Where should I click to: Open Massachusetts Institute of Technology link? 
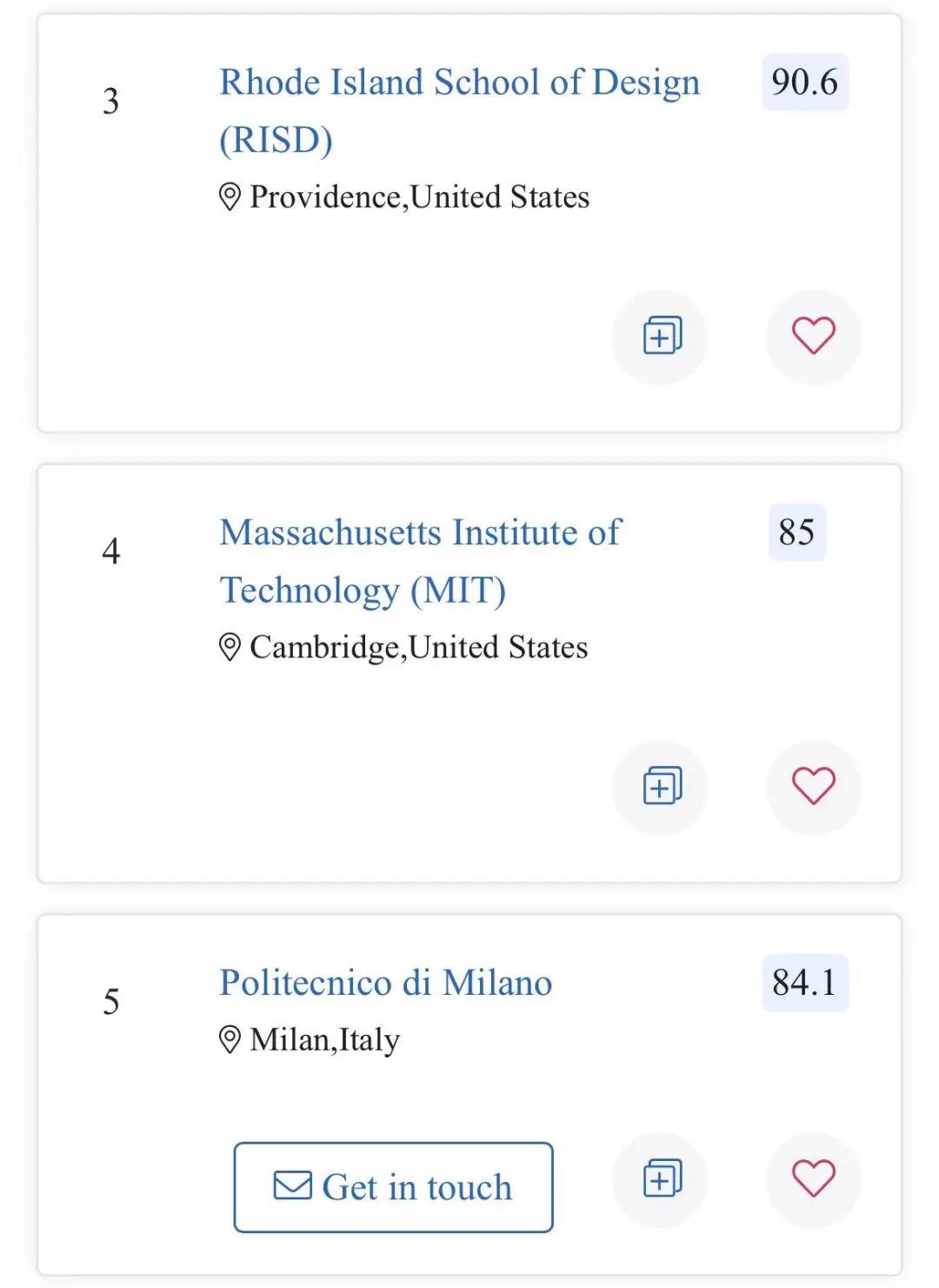click(x=420, y=561)
